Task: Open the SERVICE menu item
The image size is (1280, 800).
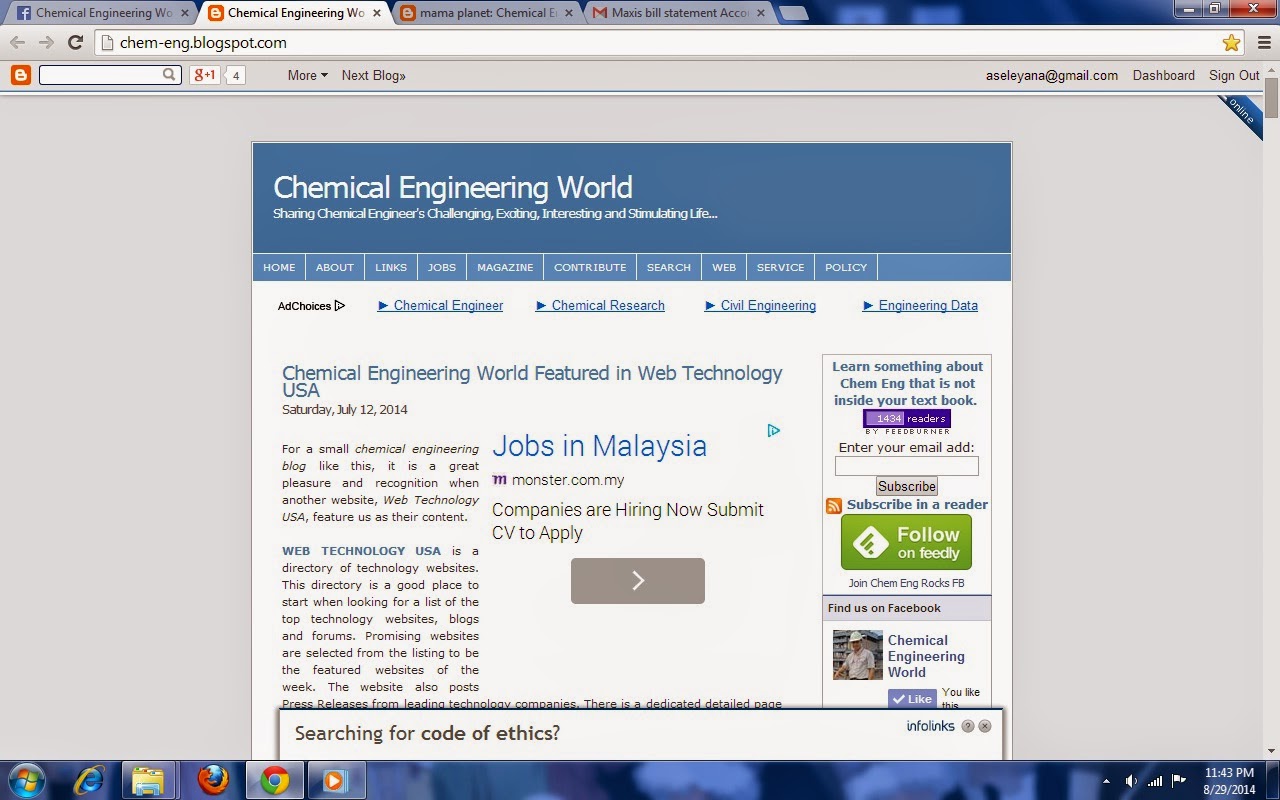Action: (x=781, y=267)
